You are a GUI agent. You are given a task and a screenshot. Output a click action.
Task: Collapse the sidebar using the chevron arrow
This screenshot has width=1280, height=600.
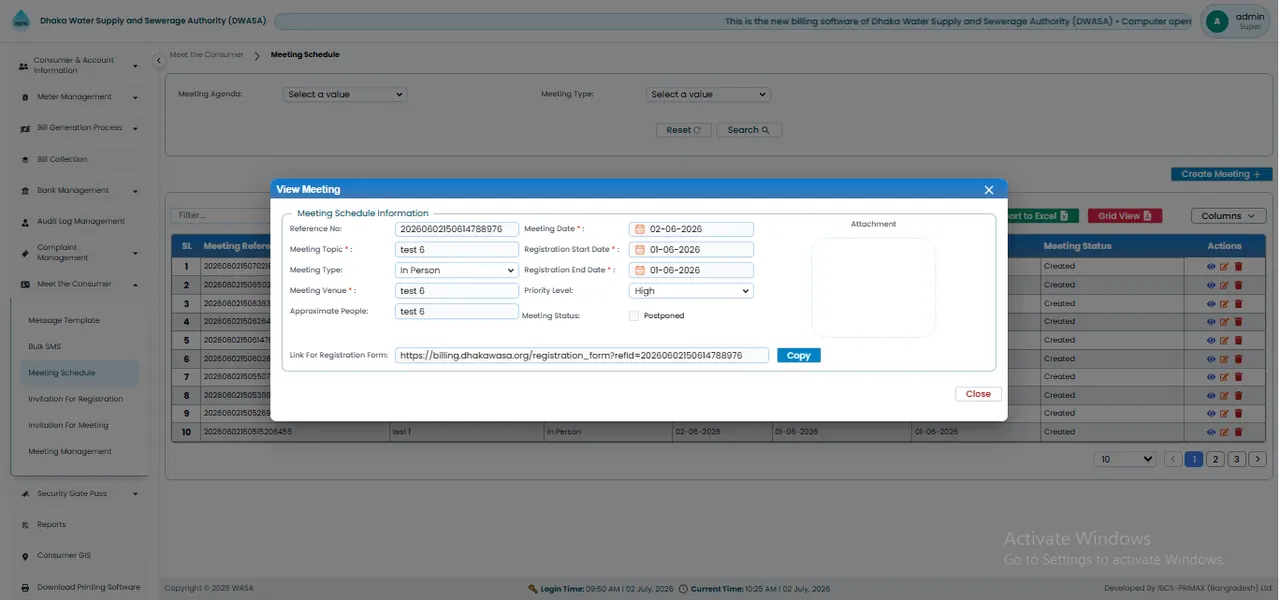[158, 61]
